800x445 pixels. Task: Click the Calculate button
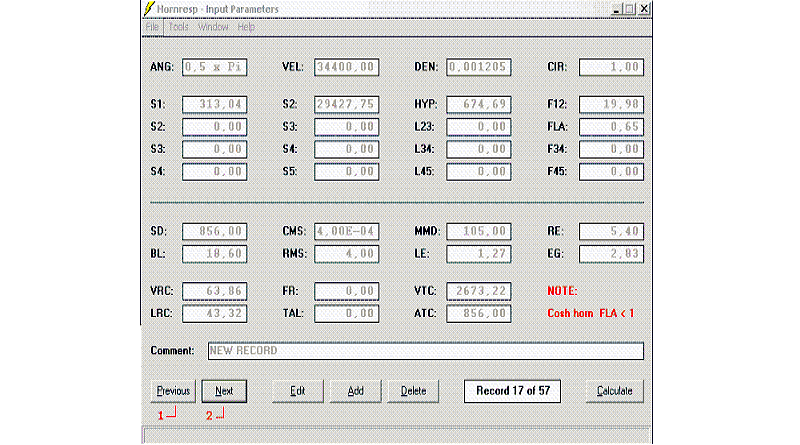tap(615, 391)
